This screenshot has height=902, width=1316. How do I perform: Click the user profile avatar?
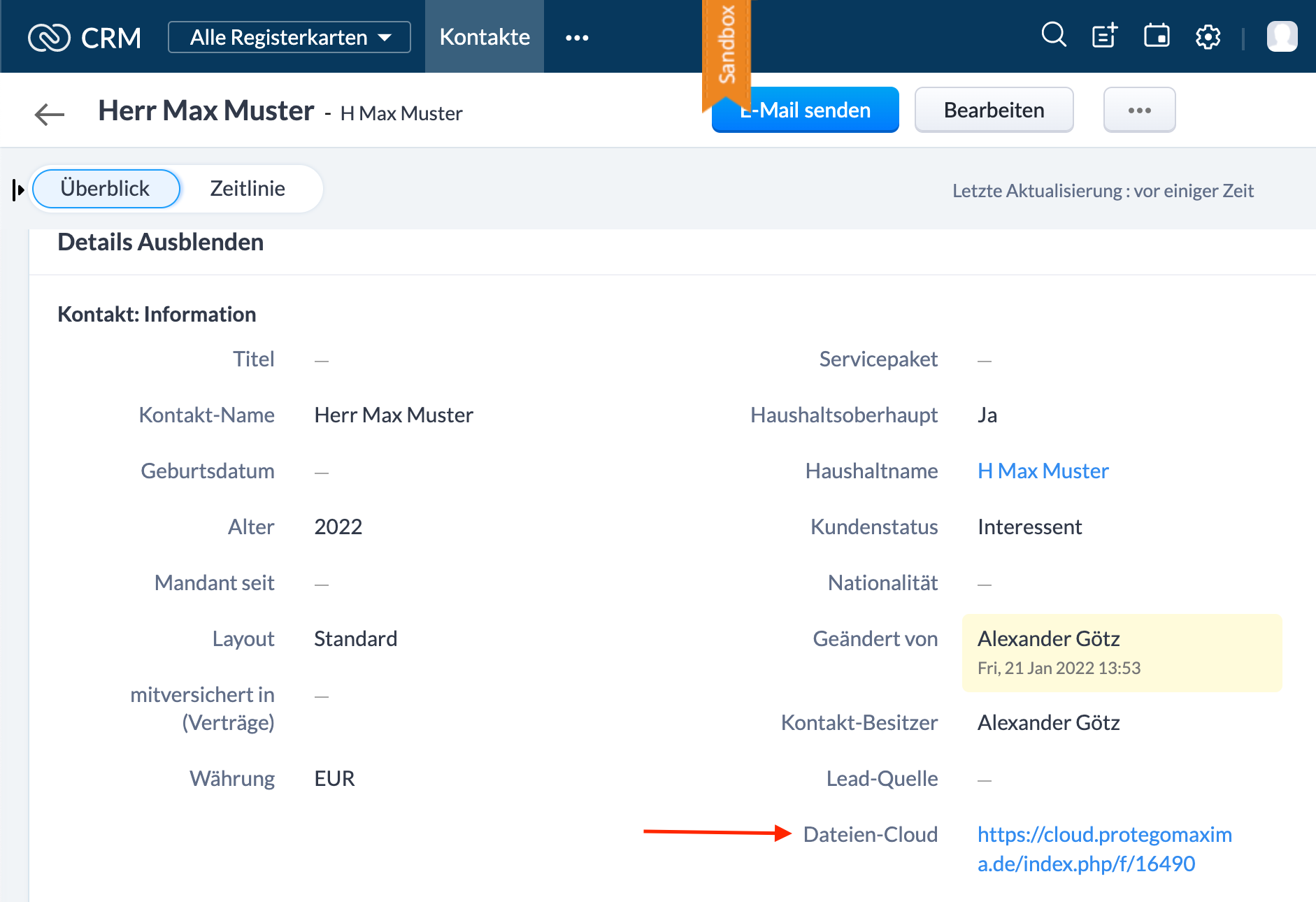[1282, 36]
